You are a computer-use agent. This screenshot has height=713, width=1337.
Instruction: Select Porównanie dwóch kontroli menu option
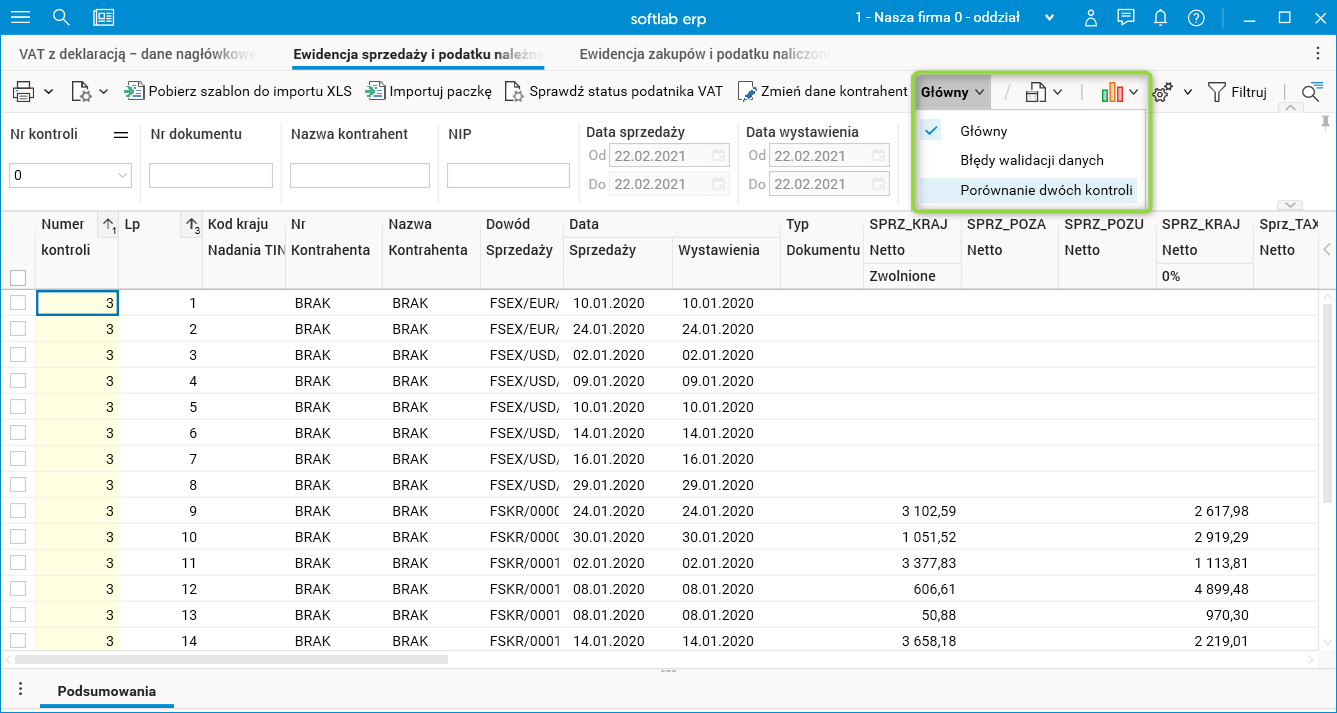(x=1046, y=189)
